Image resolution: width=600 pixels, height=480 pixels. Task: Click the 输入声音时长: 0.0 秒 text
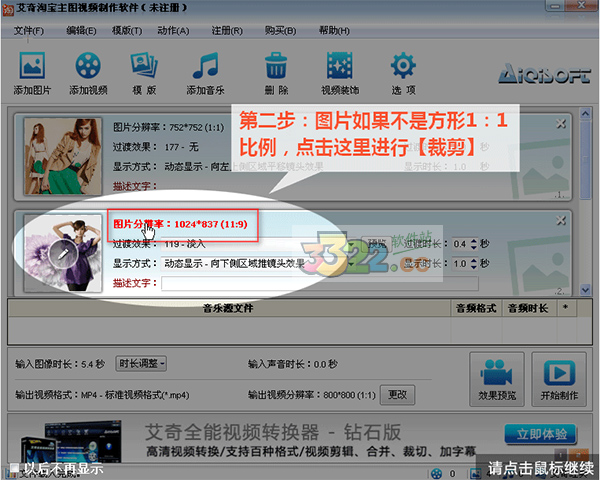pos(293,364)
